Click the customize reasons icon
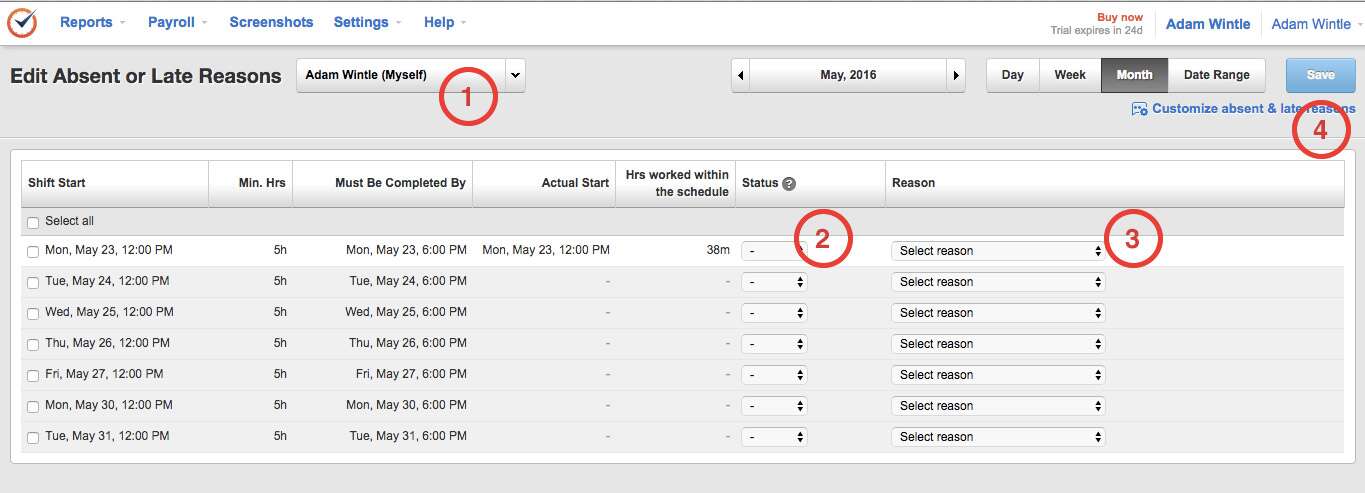 (1139, 109)
